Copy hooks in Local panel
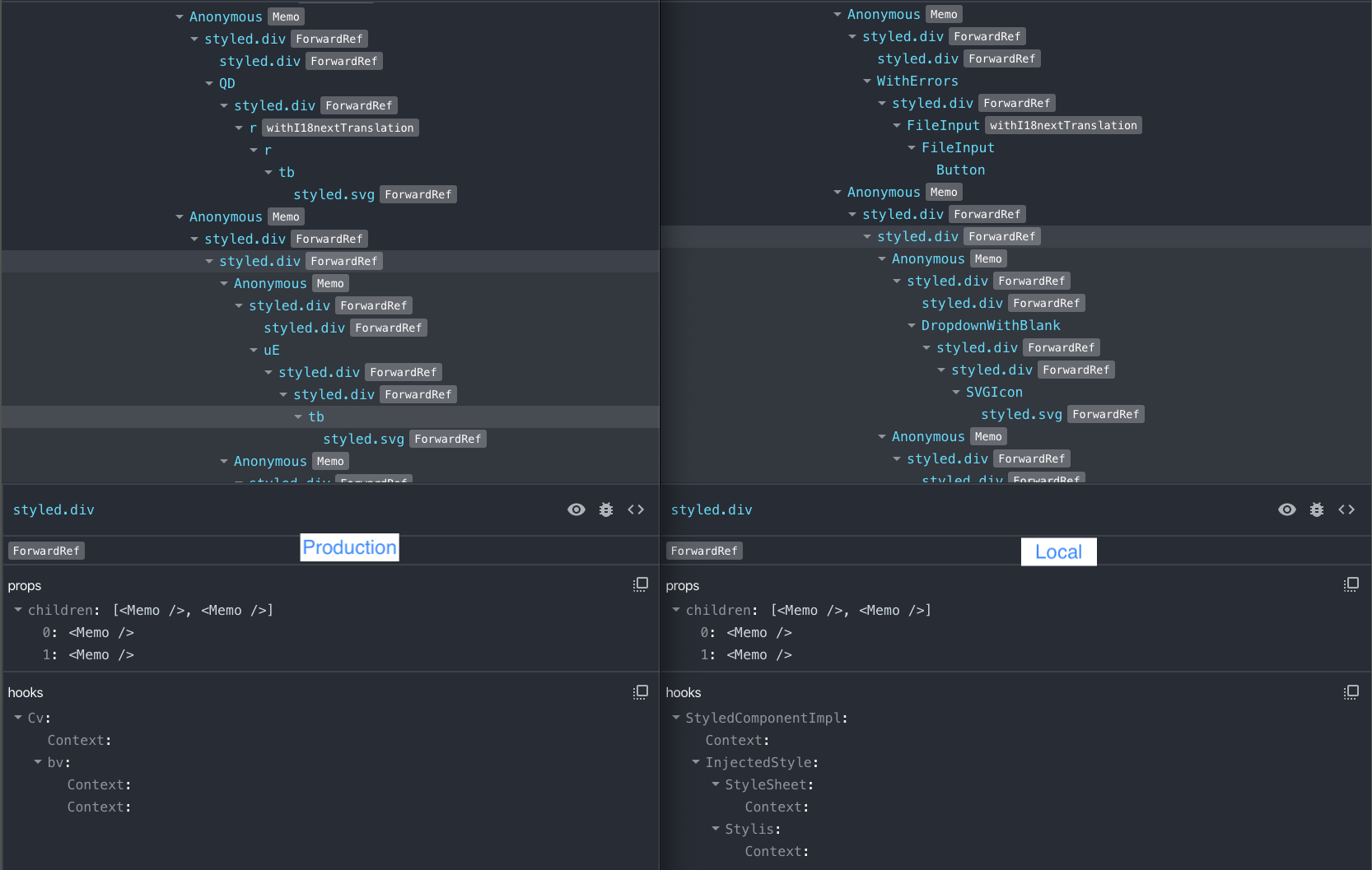Image resolution: width=1372 pixels, height=870 pixels. pyautogui.click(x=1351, y=692)
